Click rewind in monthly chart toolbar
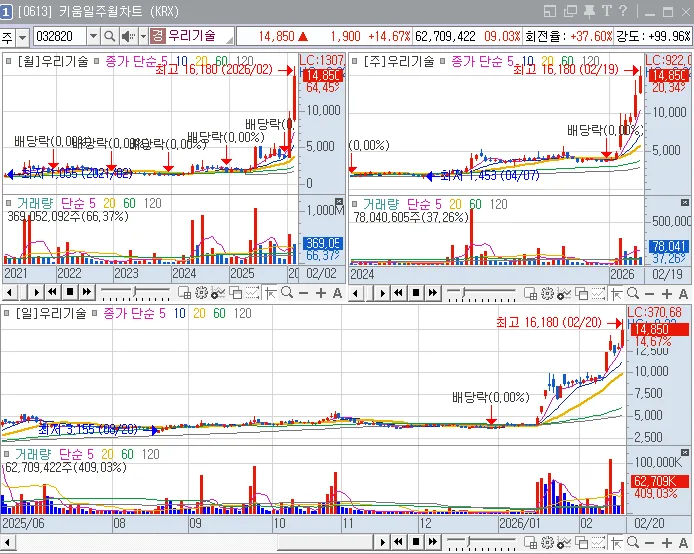This screenshot has height=554, width=694. coord(53,292)
